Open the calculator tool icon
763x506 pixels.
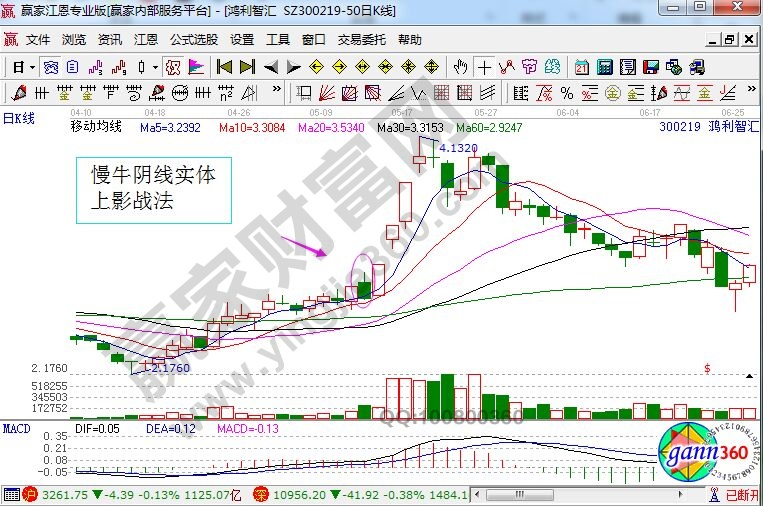coord(604,67)
